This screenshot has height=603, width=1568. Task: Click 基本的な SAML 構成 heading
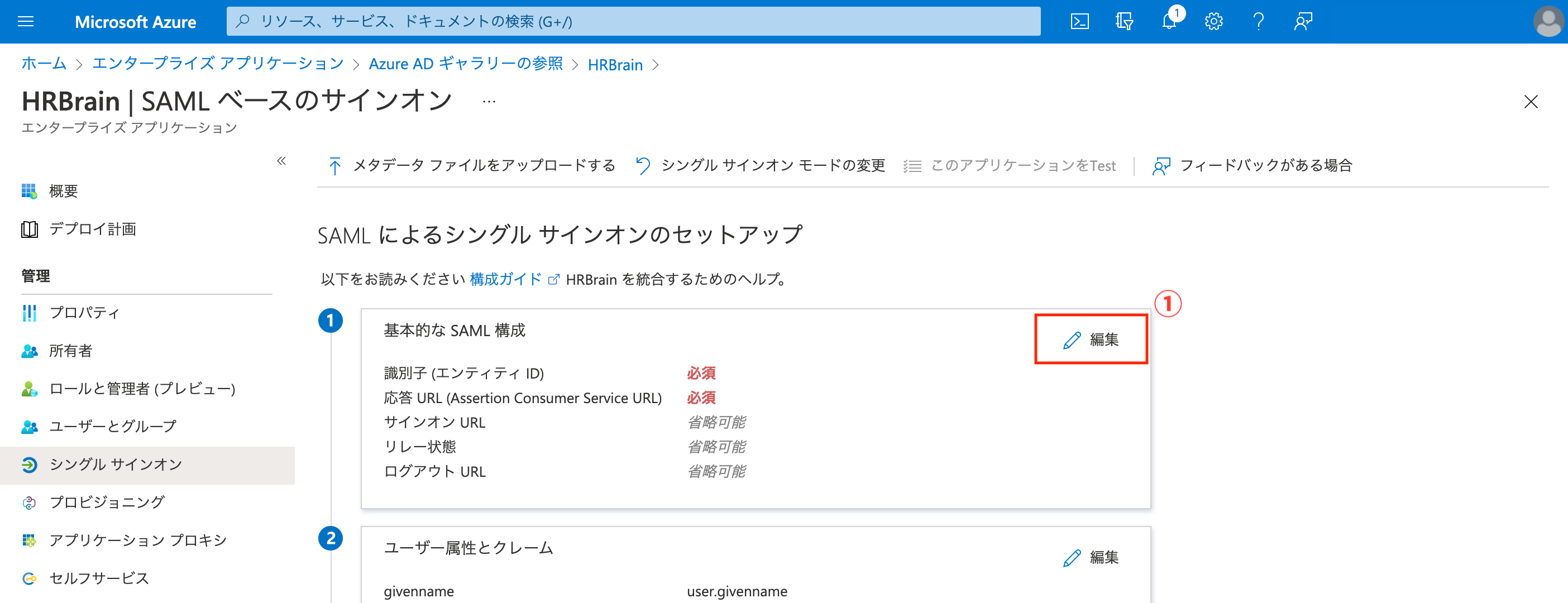click(454, 331)
